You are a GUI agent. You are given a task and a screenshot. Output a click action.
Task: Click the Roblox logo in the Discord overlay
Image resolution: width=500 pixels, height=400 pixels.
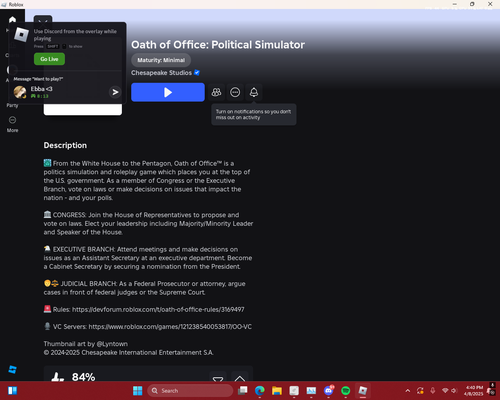pyautogui.click(x=21, y=34)
